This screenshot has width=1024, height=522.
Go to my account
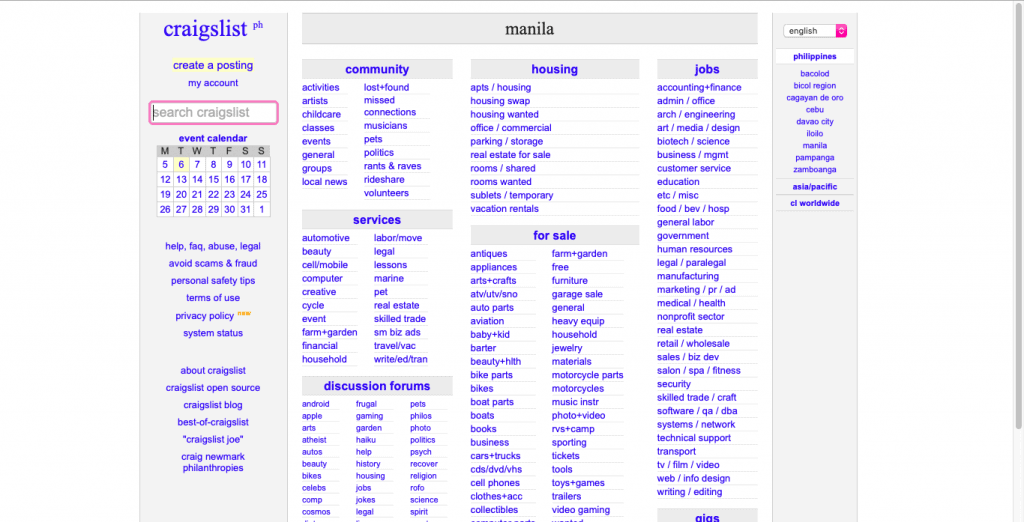213,83
